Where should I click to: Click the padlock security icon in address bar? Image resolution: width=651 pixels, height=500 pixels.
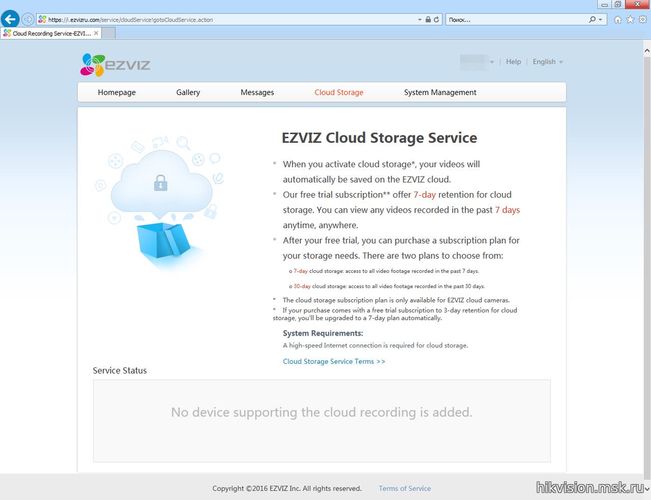(428, 20)
